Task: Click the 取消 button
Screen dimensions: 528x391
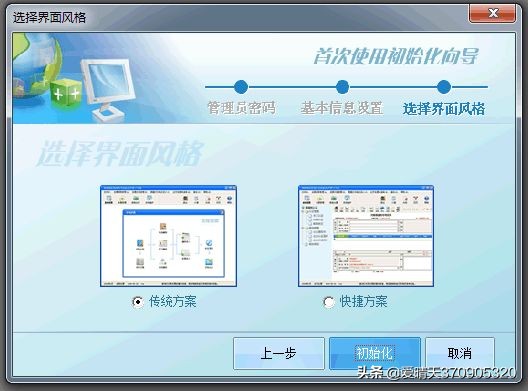Action: 460,353
